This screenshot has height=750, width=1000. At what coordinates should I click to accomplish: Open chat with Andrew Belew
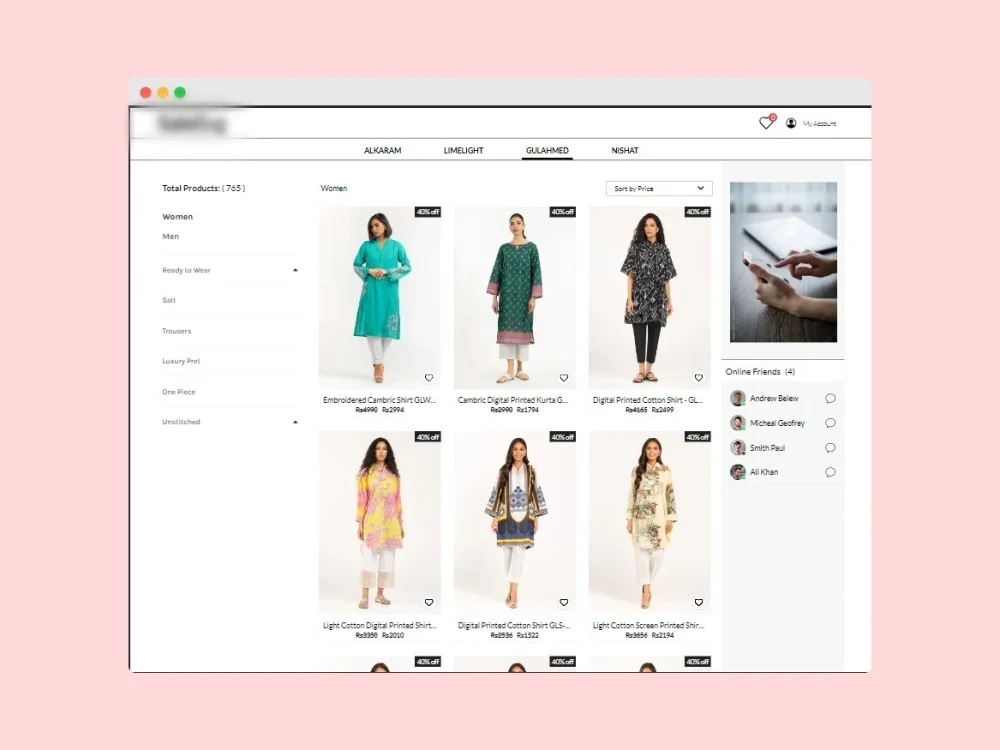(x=830, y=399)
